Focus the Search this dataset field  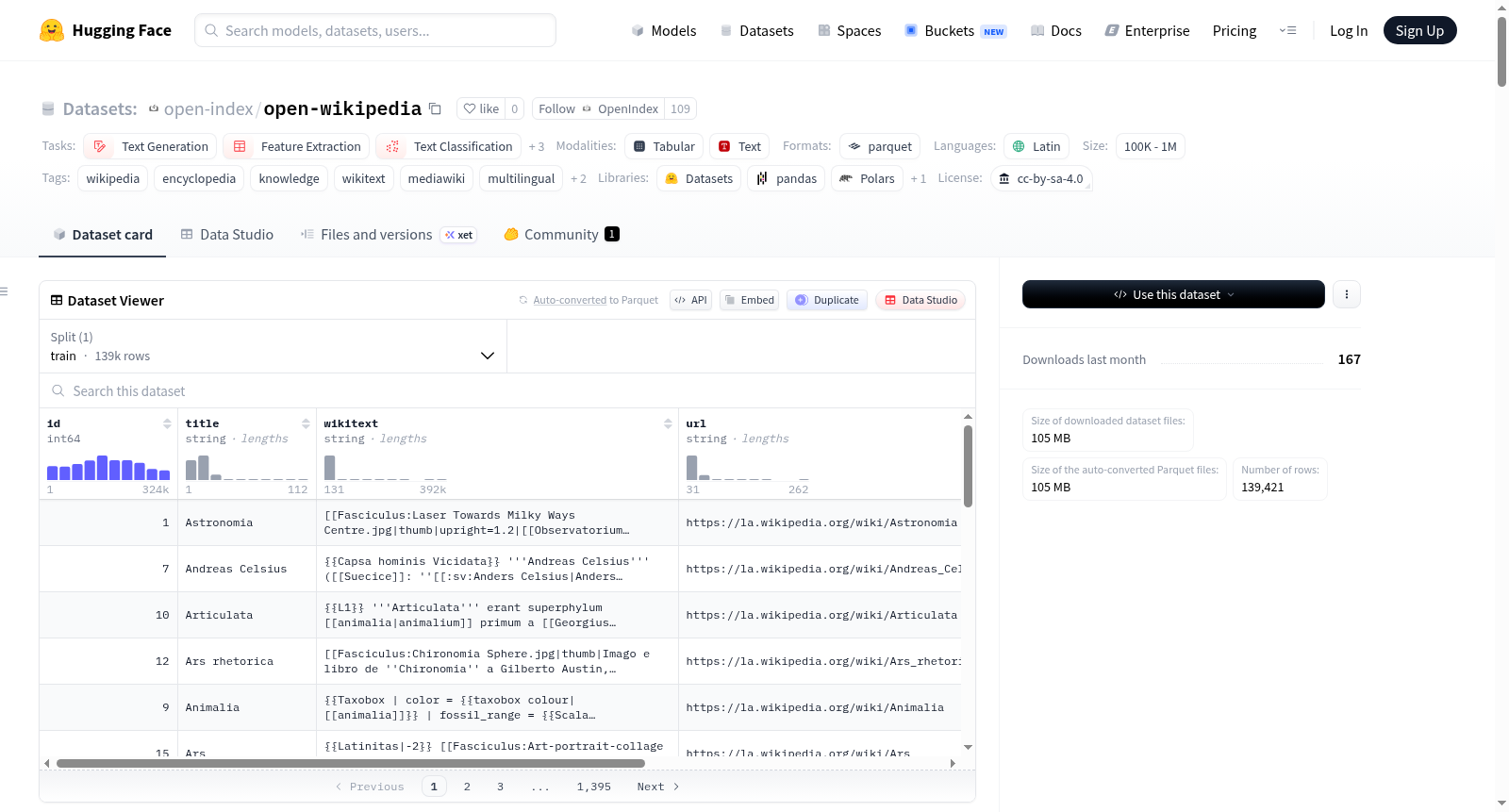[x=507, y=390]
